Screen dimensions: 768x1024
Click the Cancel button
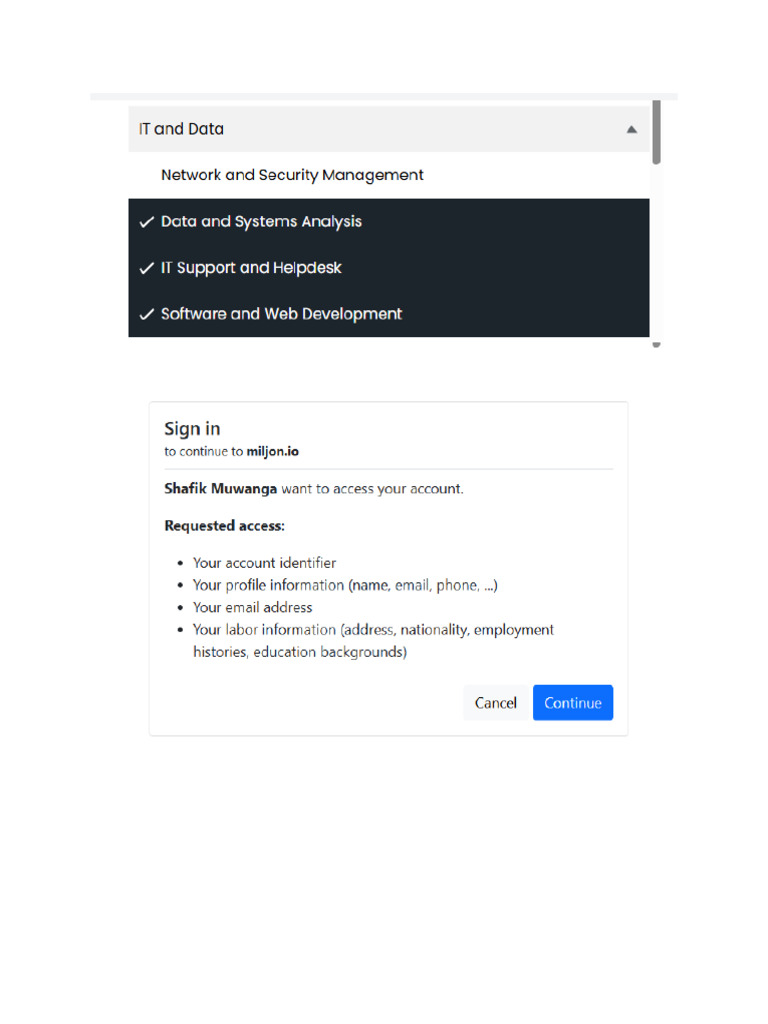[x=496, y=703]
